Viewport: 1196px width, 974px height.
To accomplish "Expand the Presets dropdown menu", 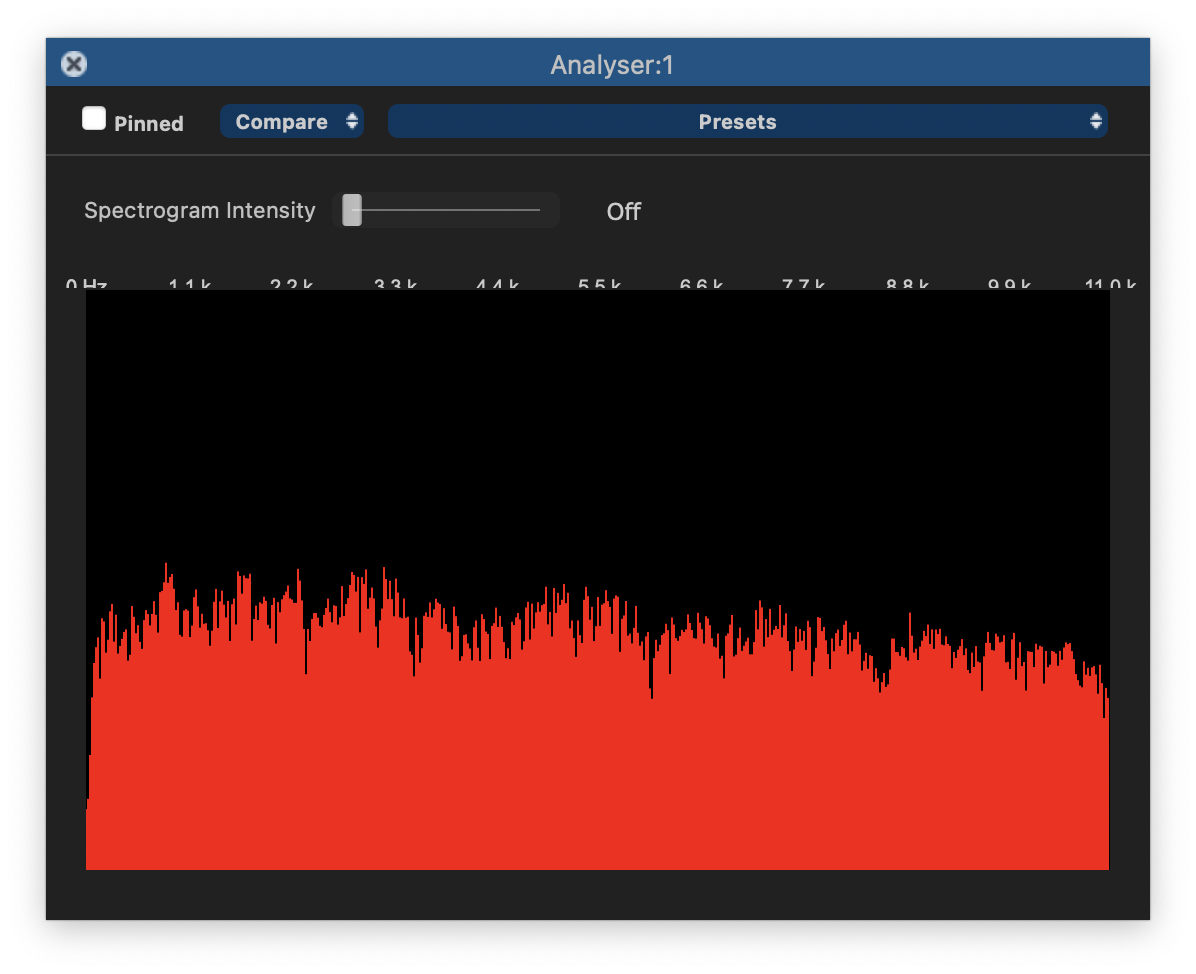I will pyautogui.click(x=737, y=122).
